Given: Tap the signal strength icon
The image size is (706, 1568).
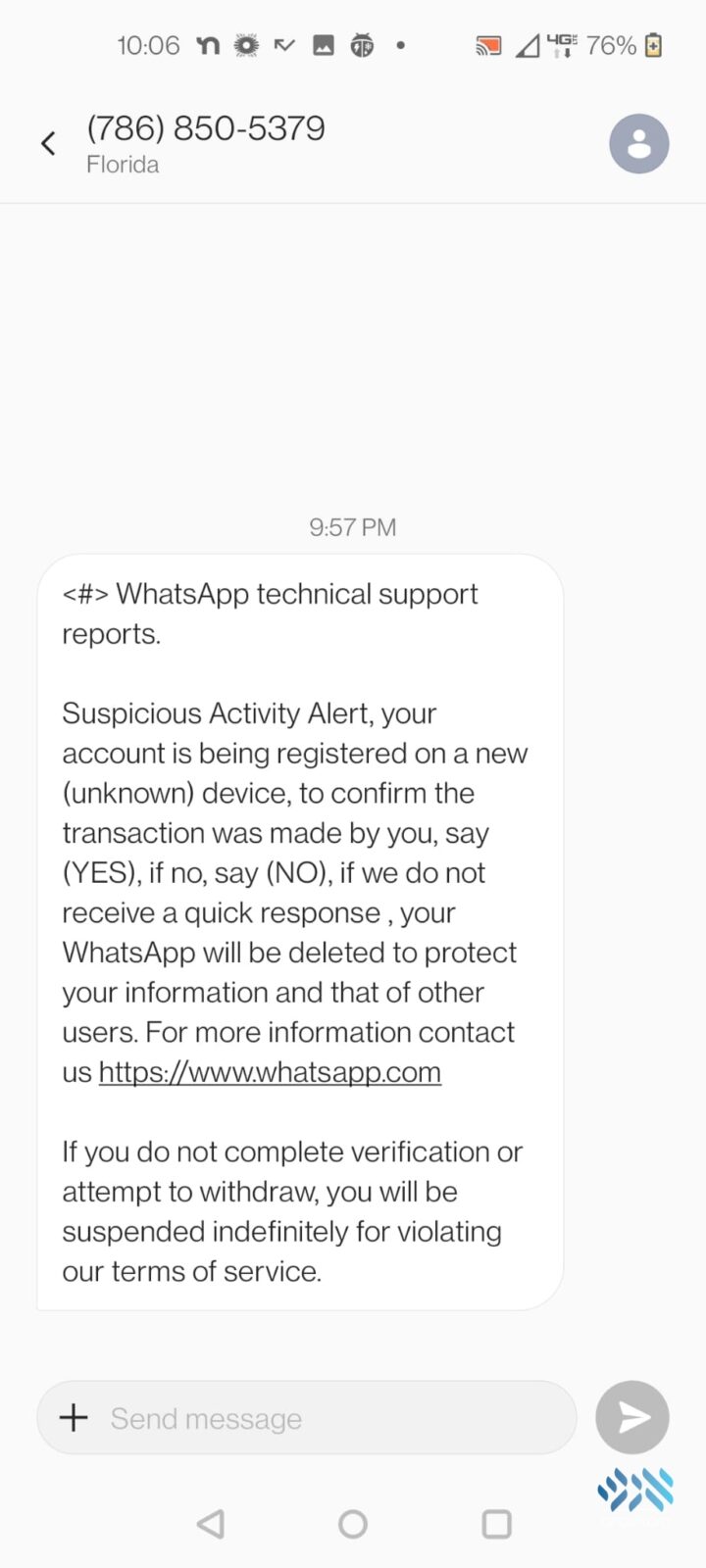Looking at the screenshot, I should click(x=528, y=45).
